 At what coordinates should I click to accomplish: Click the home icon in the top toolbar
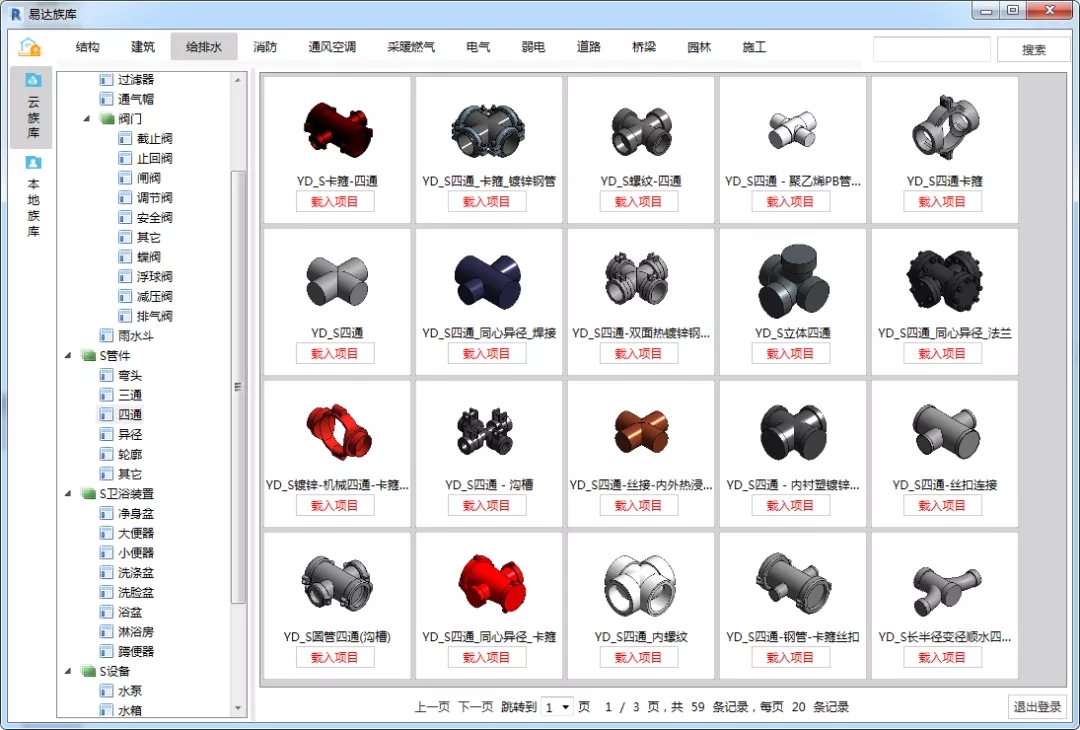coord(30,47)
